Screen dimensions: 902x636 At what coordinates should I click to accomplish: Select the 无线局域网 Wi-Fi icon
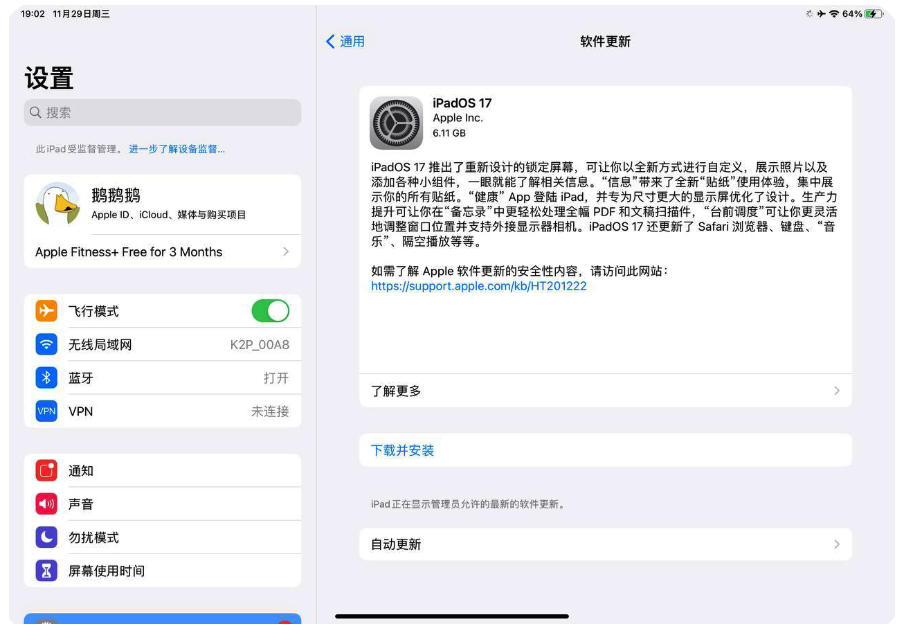(x=46, y=344)
